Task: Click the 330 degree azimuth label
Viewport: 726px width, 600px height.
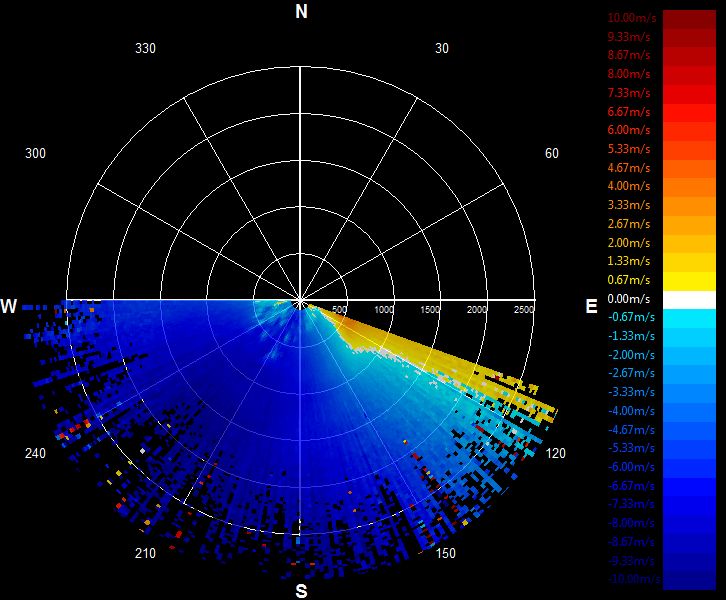Action: [x=145, y=48]
